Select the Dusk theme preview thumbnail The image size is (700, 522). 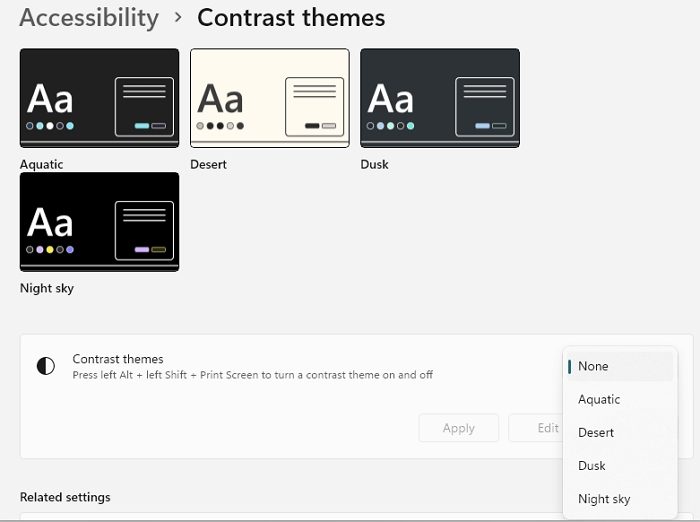(440, 98)
